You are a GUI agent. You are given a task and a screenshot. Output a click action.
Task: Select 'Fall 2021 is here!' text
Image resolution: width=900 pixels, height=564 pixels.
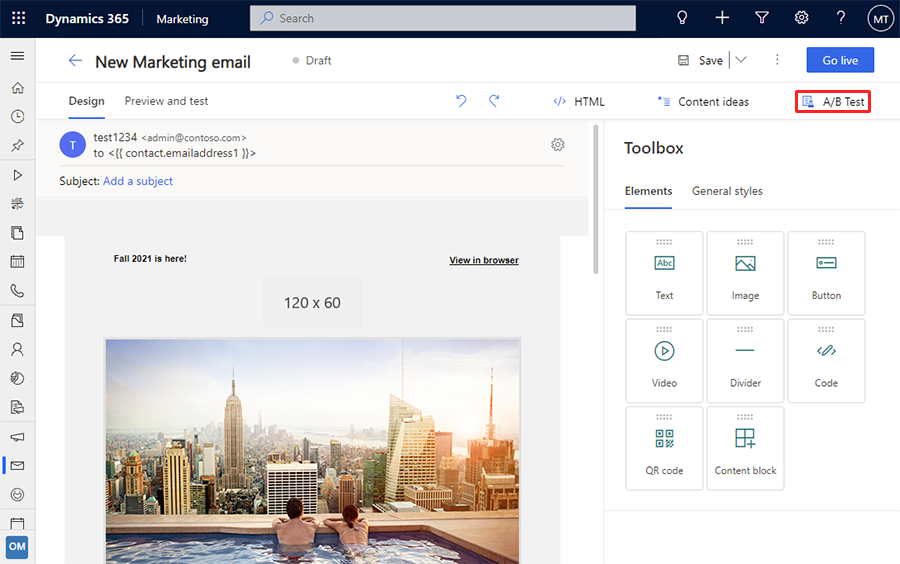click(x=150, y=259)
